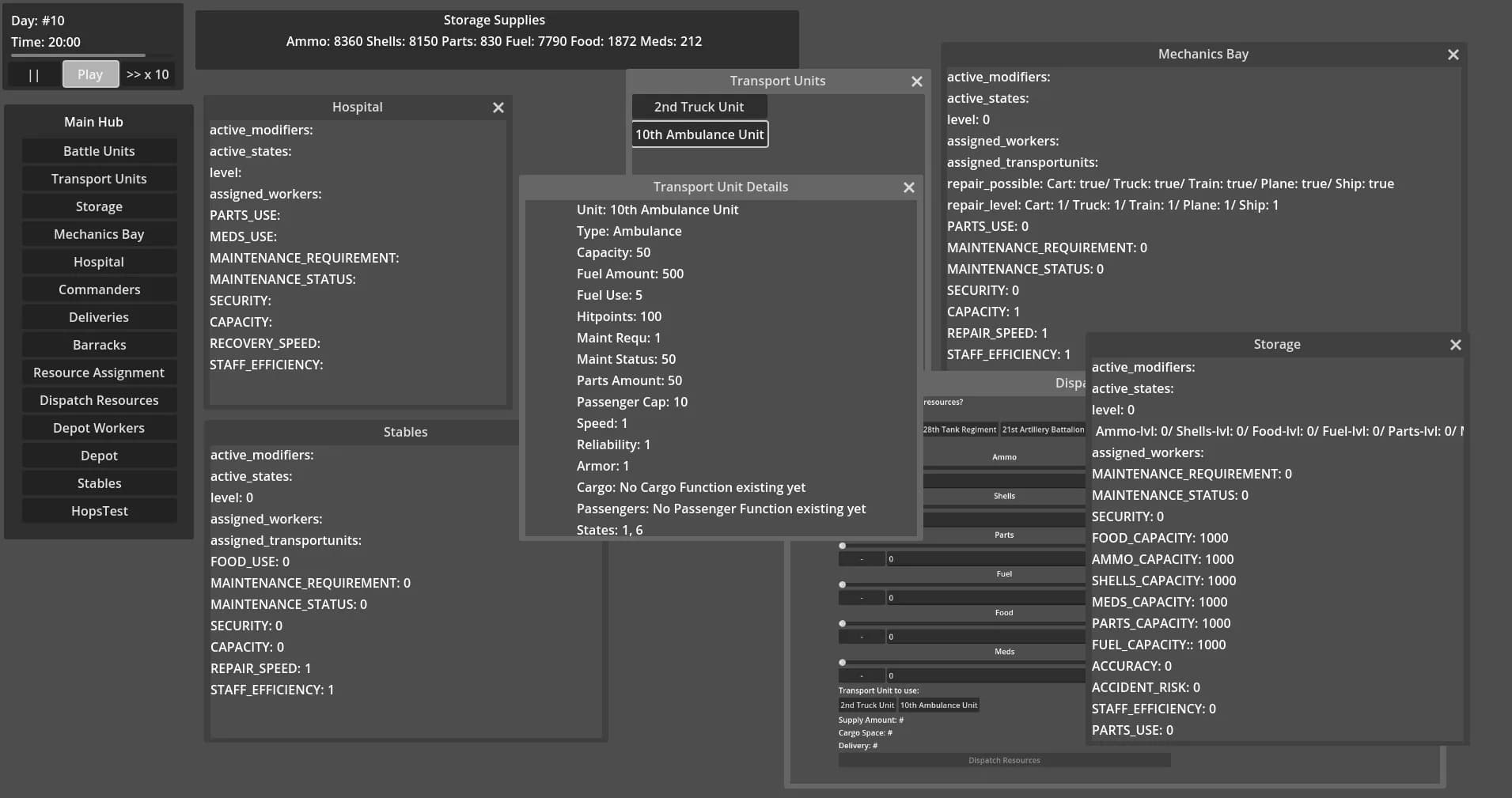The image size is (1512, 798).
Task: Open Depot from Main Hub
Action: click(x=99, y=456)
